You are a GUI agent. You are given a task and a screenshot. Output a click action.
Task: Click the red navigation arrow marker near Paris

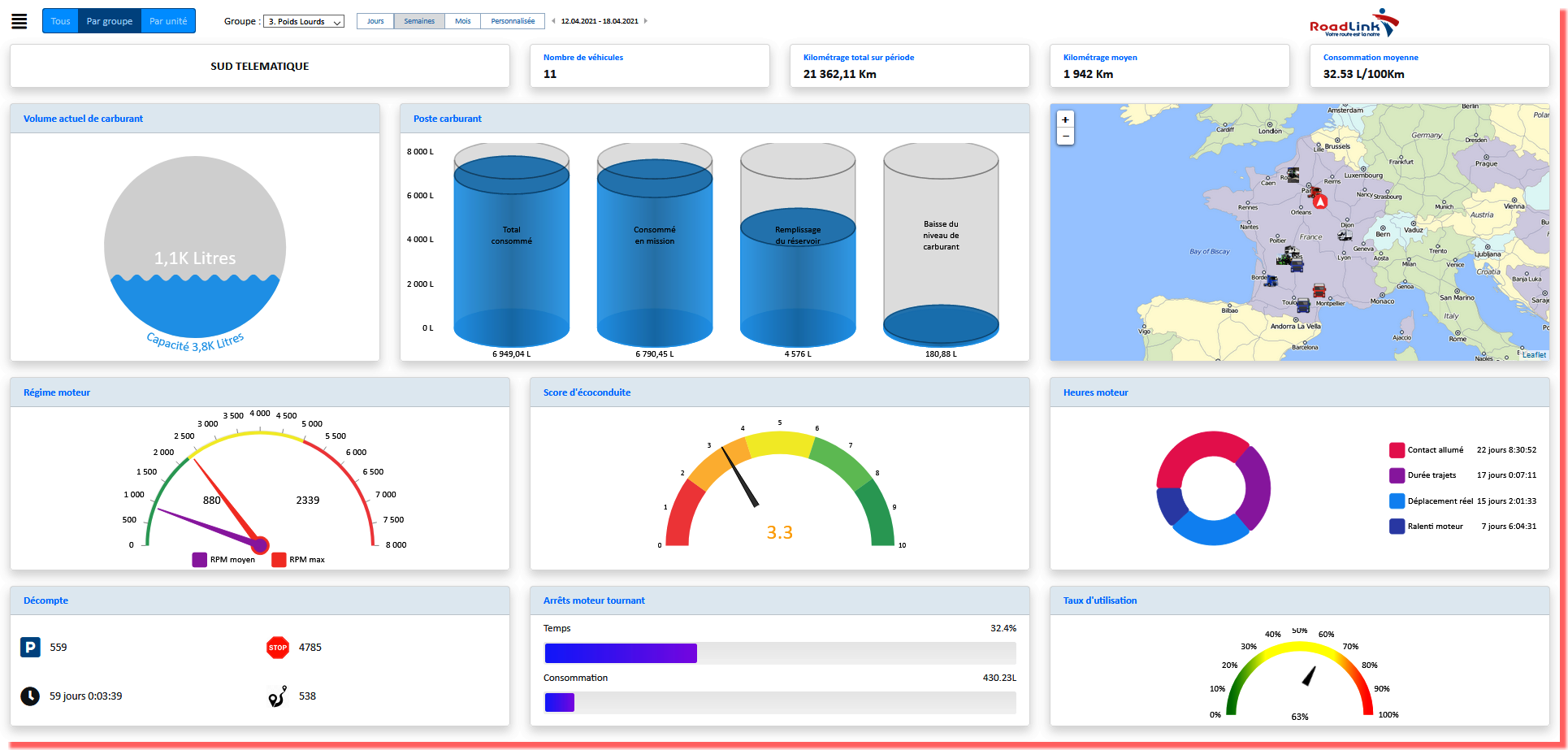pos(1320,201)
